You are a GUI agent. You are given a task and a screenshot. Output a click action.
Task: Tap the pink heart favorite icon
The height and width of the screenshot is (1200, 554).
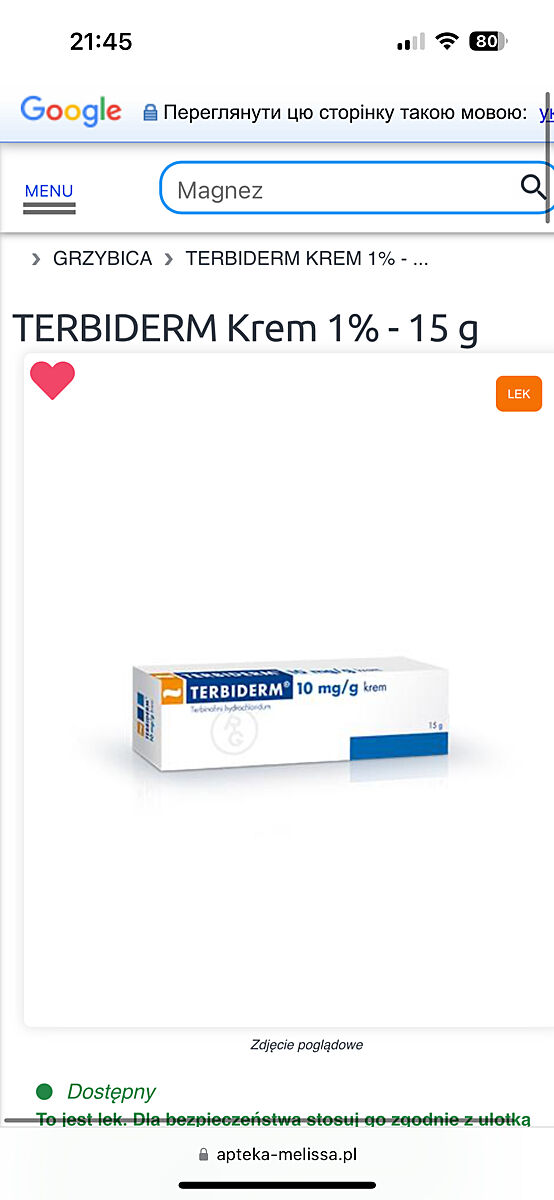[52, 381]
